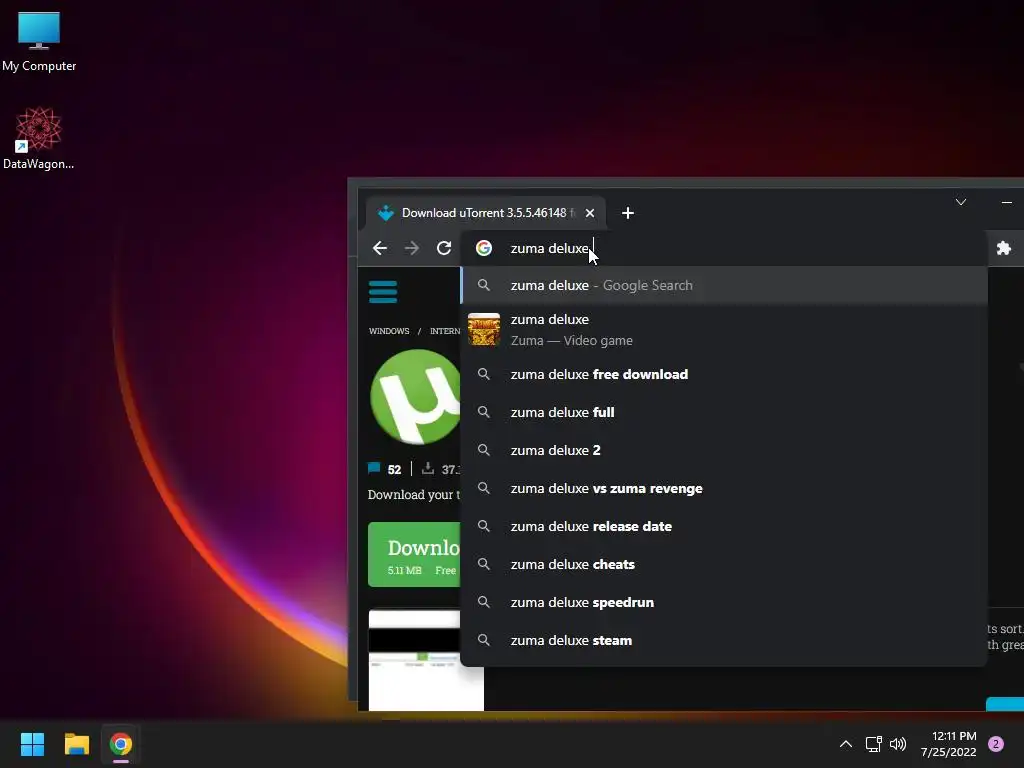This screenshot has height=768, width=1024.
Task: Open the volume tray icon
Action: 898,744
